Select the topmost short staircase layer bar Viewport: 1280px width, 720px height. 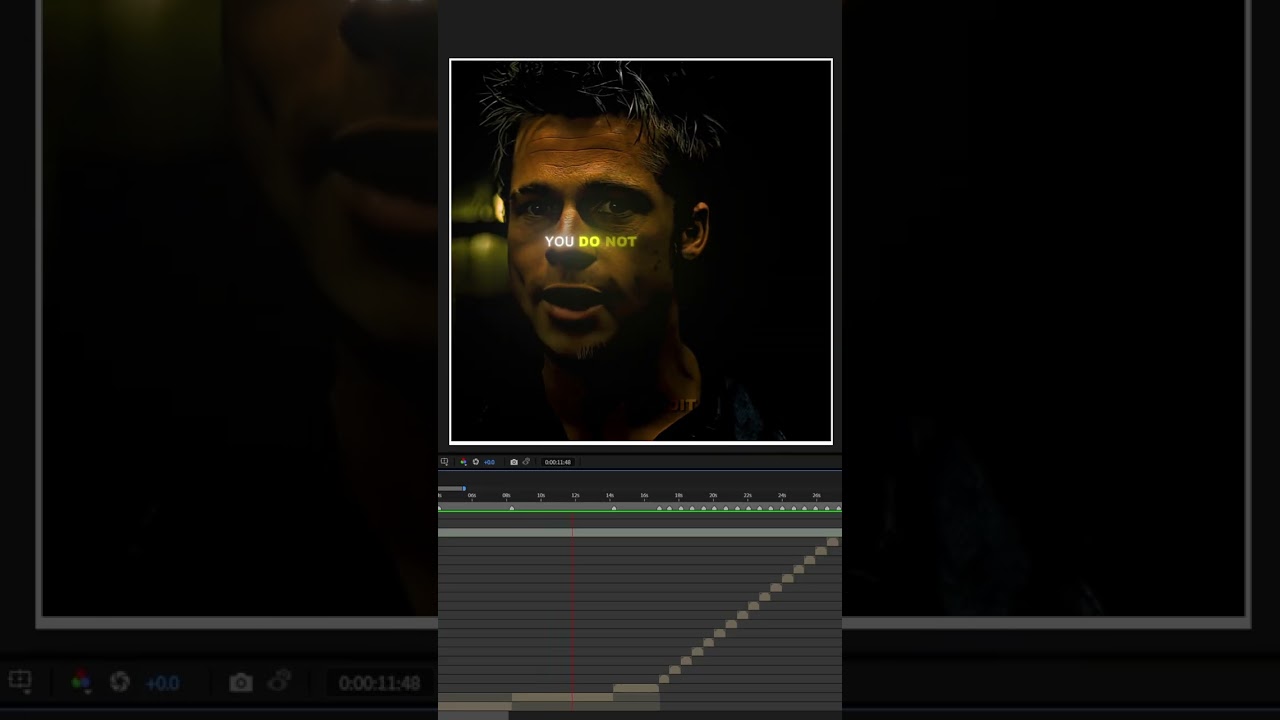point(834,542)
